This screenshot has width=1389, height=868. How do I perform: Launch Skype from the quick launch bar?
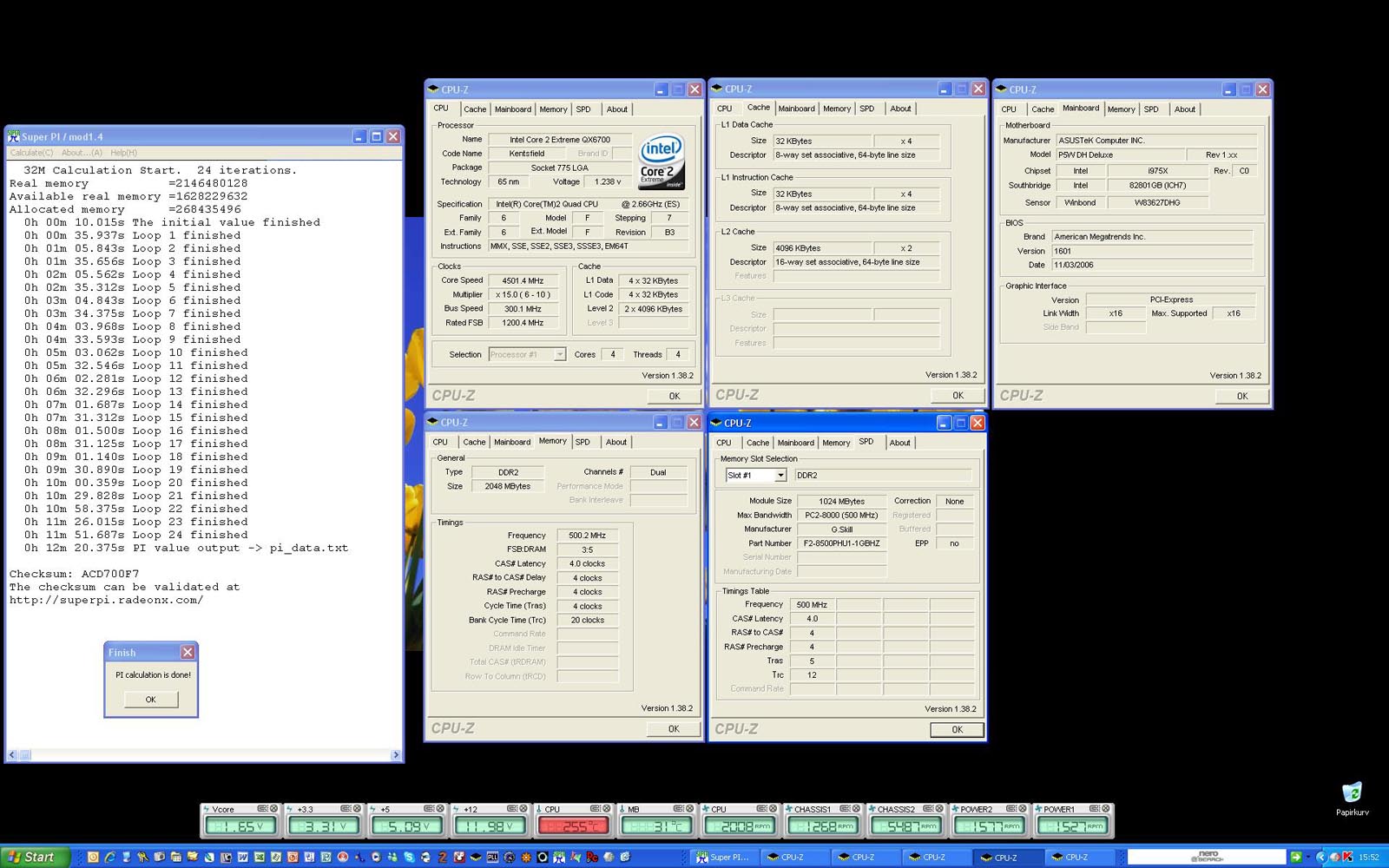[x=409, y=857]
